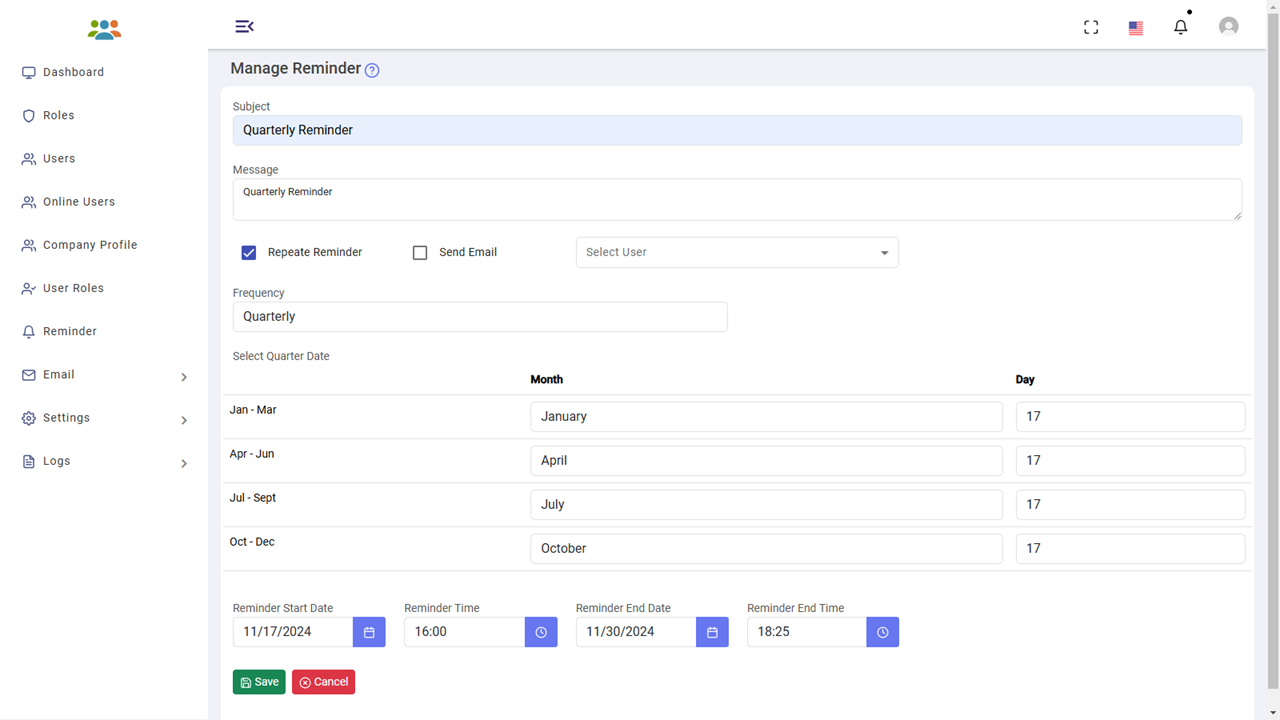The height and width of the screenshot is (720, 1280).
Task: Go to Dashboard in the sidebar
Action: pyautogui.click(x=73, y=72)
